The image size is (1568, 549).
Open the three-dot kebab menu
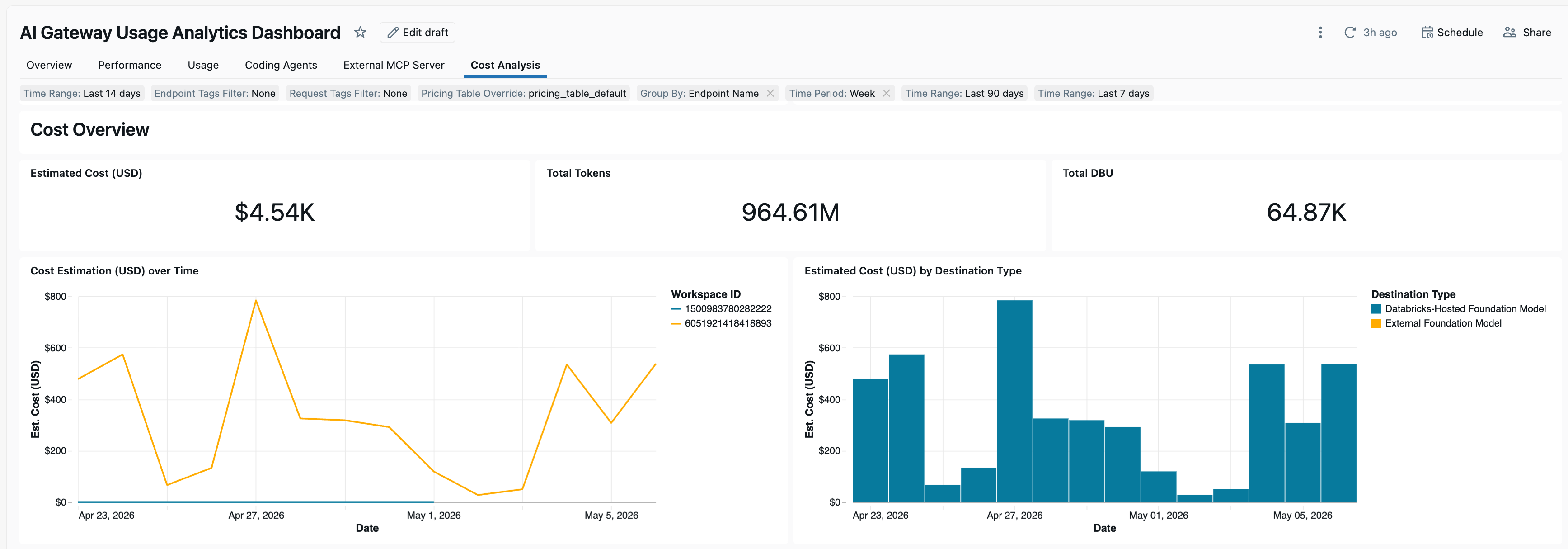1320,32
